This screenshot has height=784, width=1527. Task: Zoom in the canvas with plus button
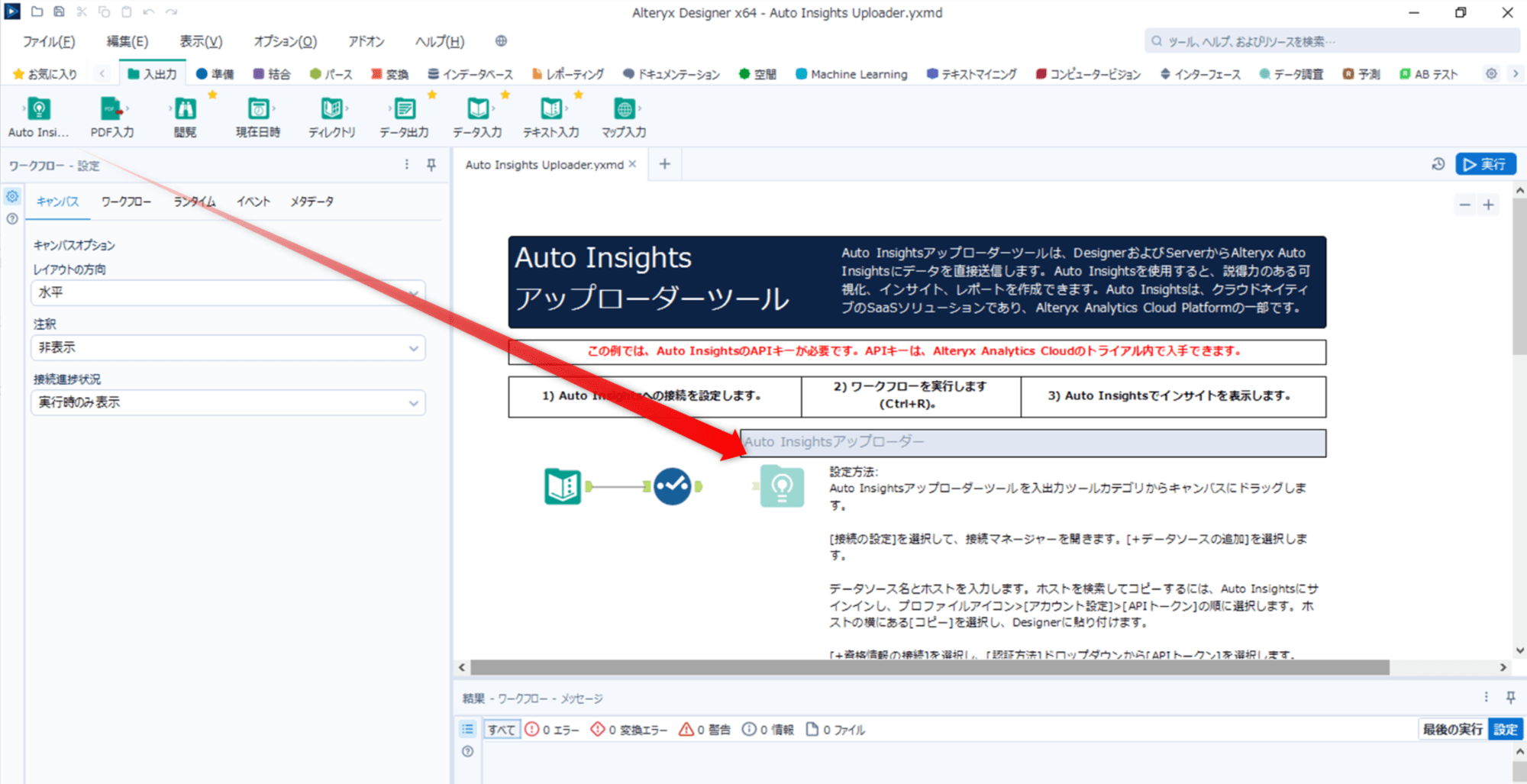pos(1488,205)
